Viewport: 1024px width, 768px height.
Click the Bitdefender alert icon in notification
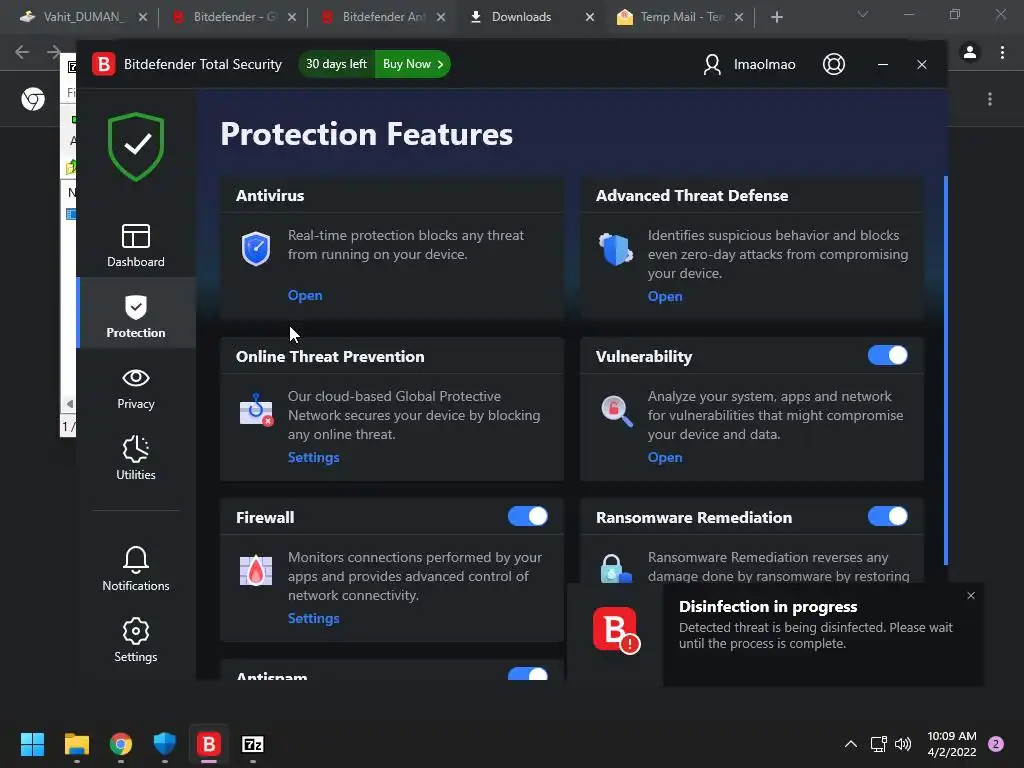pyautogui.click(x=616, y=630)
